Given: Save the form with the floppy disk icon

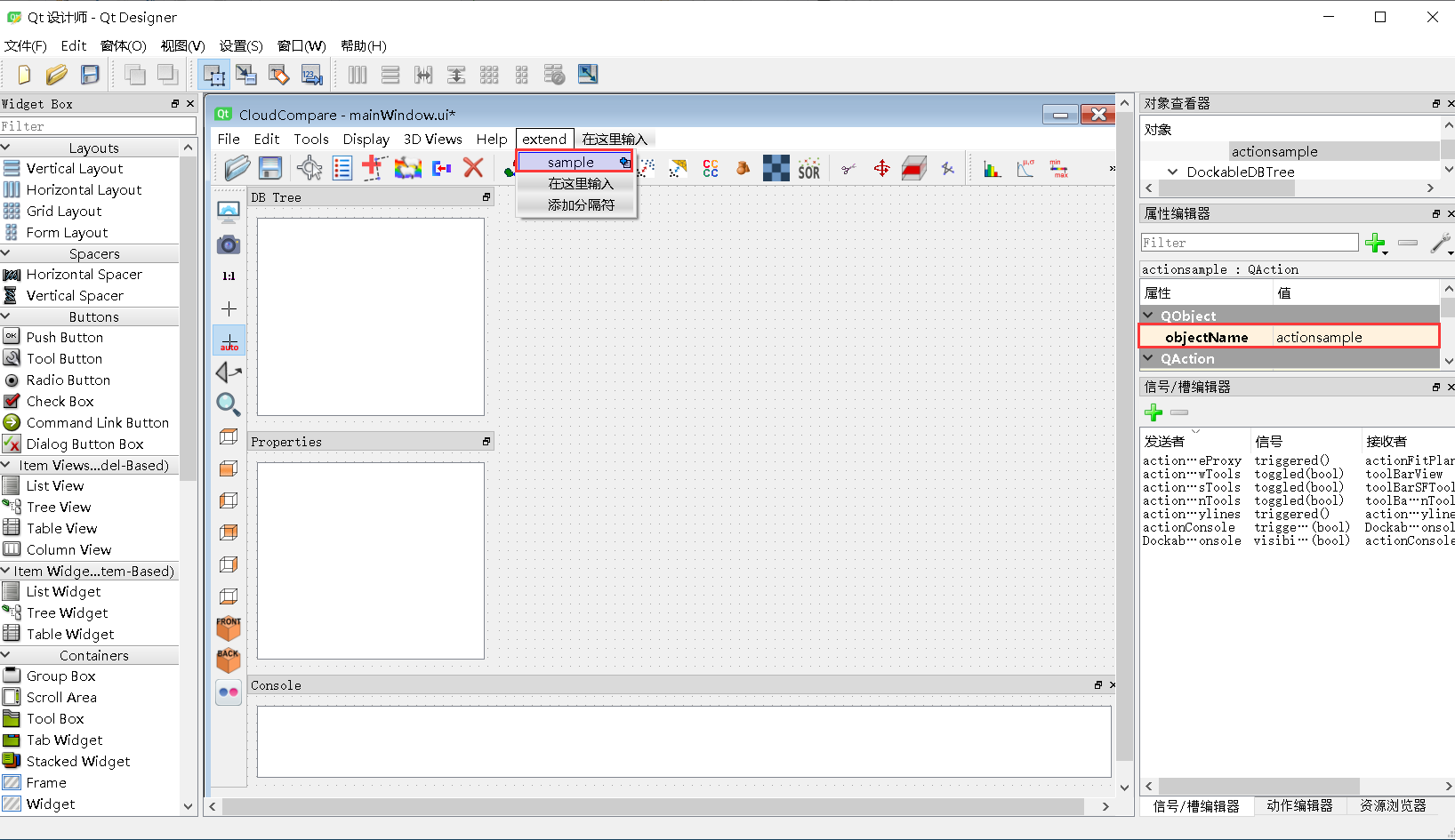Looking at the screenshot, I should [90, 75].
